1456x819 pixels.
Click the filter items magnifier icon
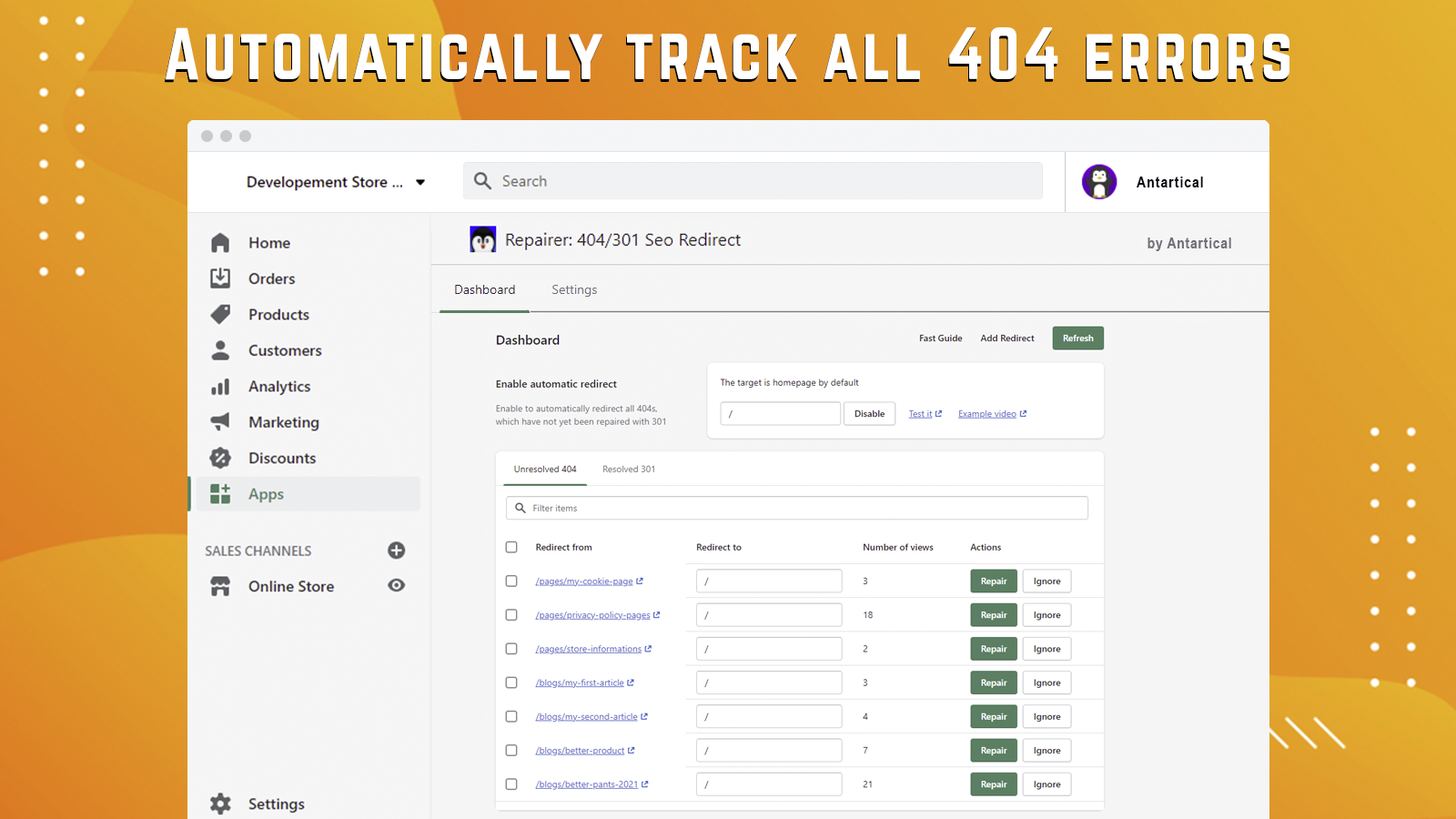(x=521, y=508)
